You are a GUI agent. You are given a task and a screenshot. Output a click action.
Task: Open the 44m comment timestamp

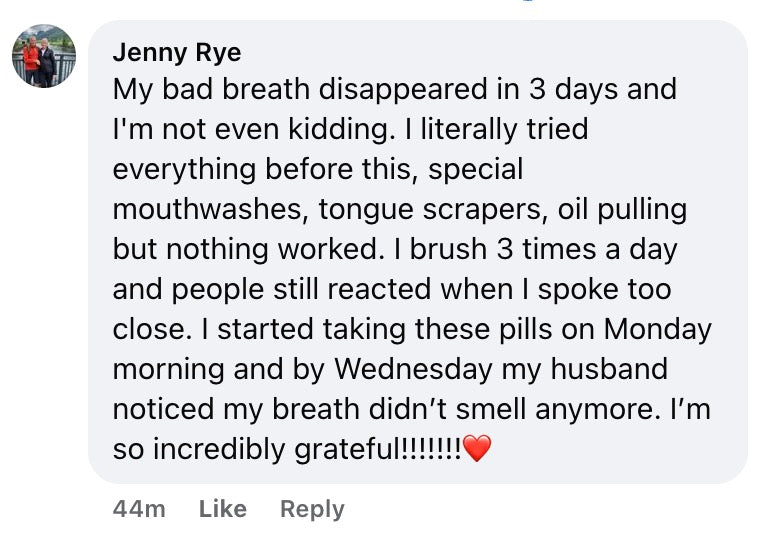pos(139,509)
